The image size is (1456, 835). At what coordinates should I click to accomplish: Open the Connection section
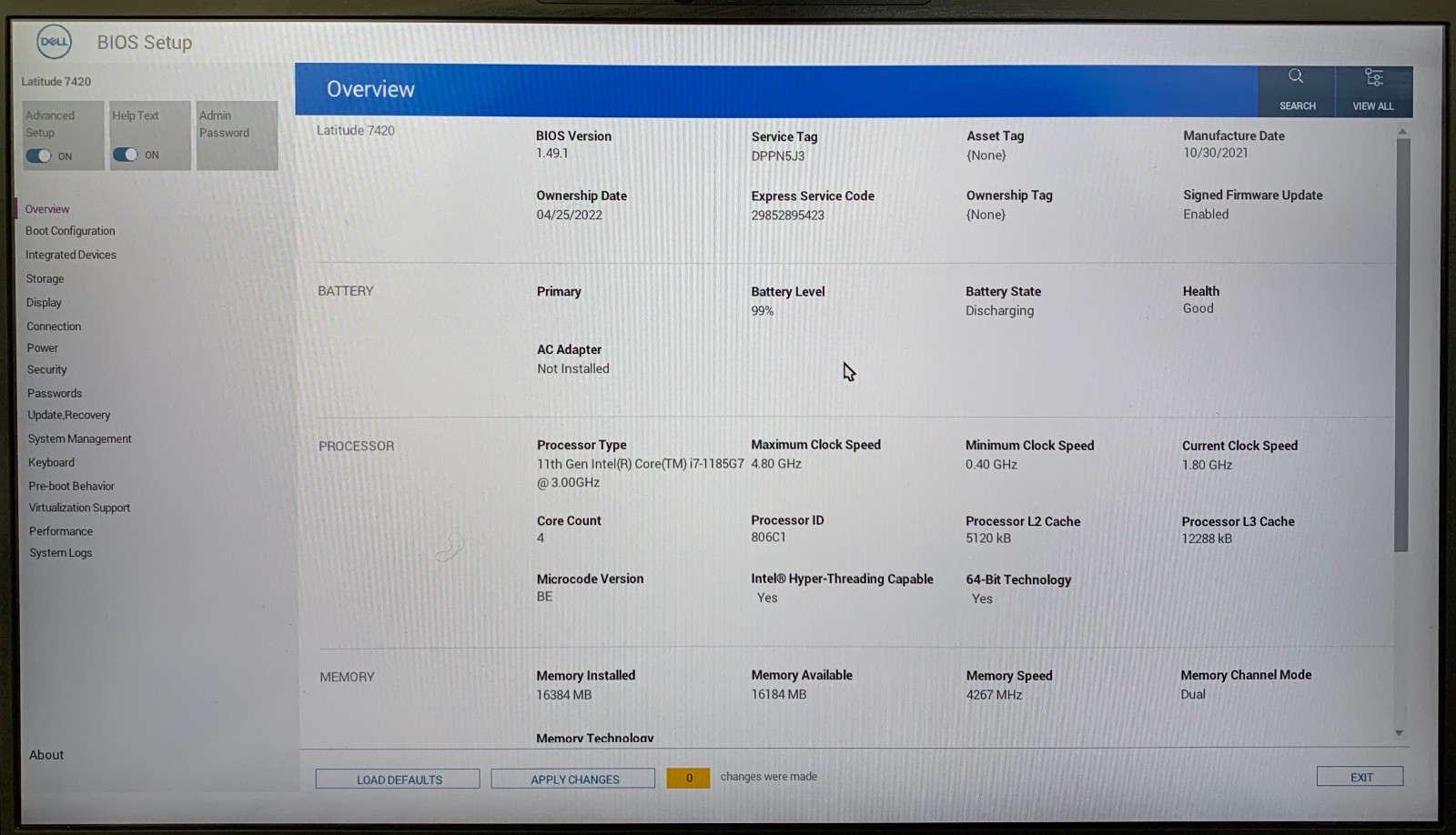pos(54,326)
